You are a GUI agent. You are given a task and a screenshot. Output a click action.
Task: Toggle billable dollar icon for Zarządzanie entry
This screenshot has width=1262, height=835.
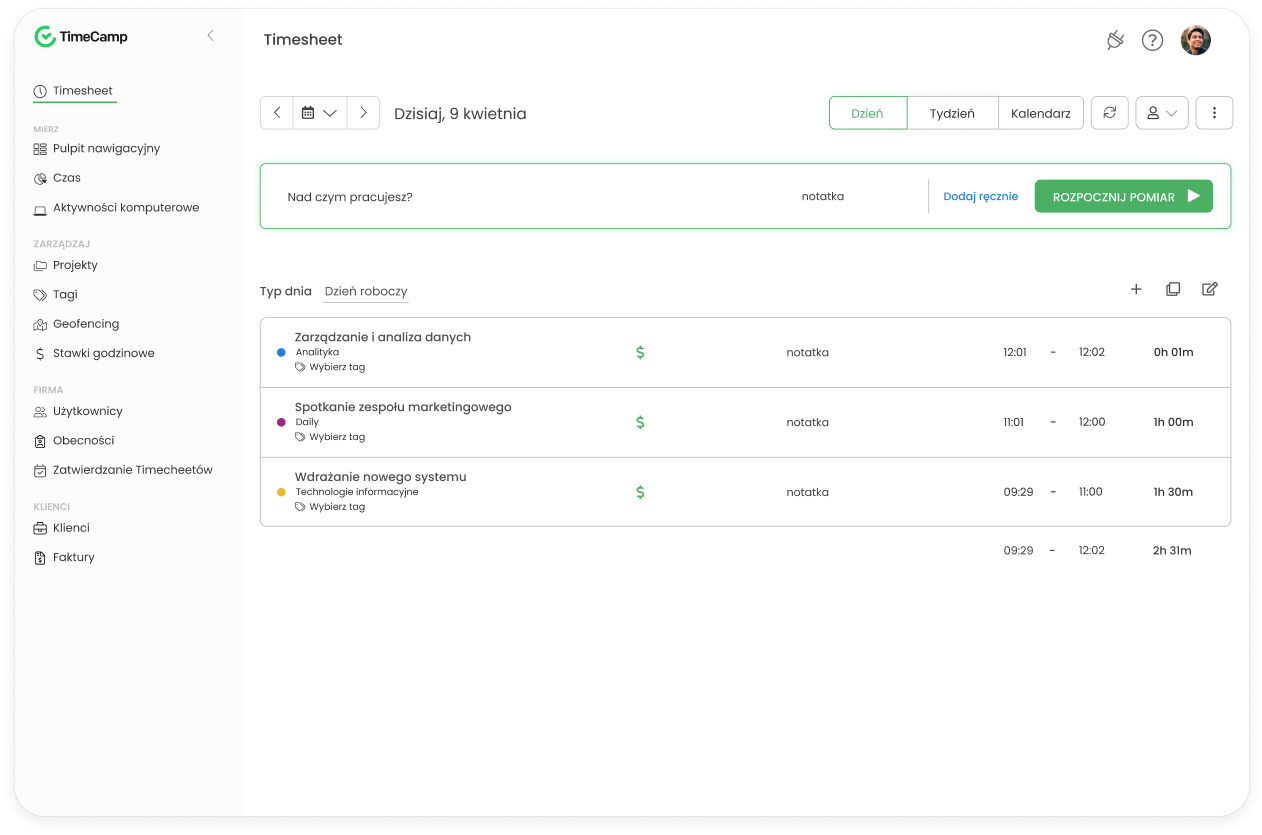pos(640,352)
